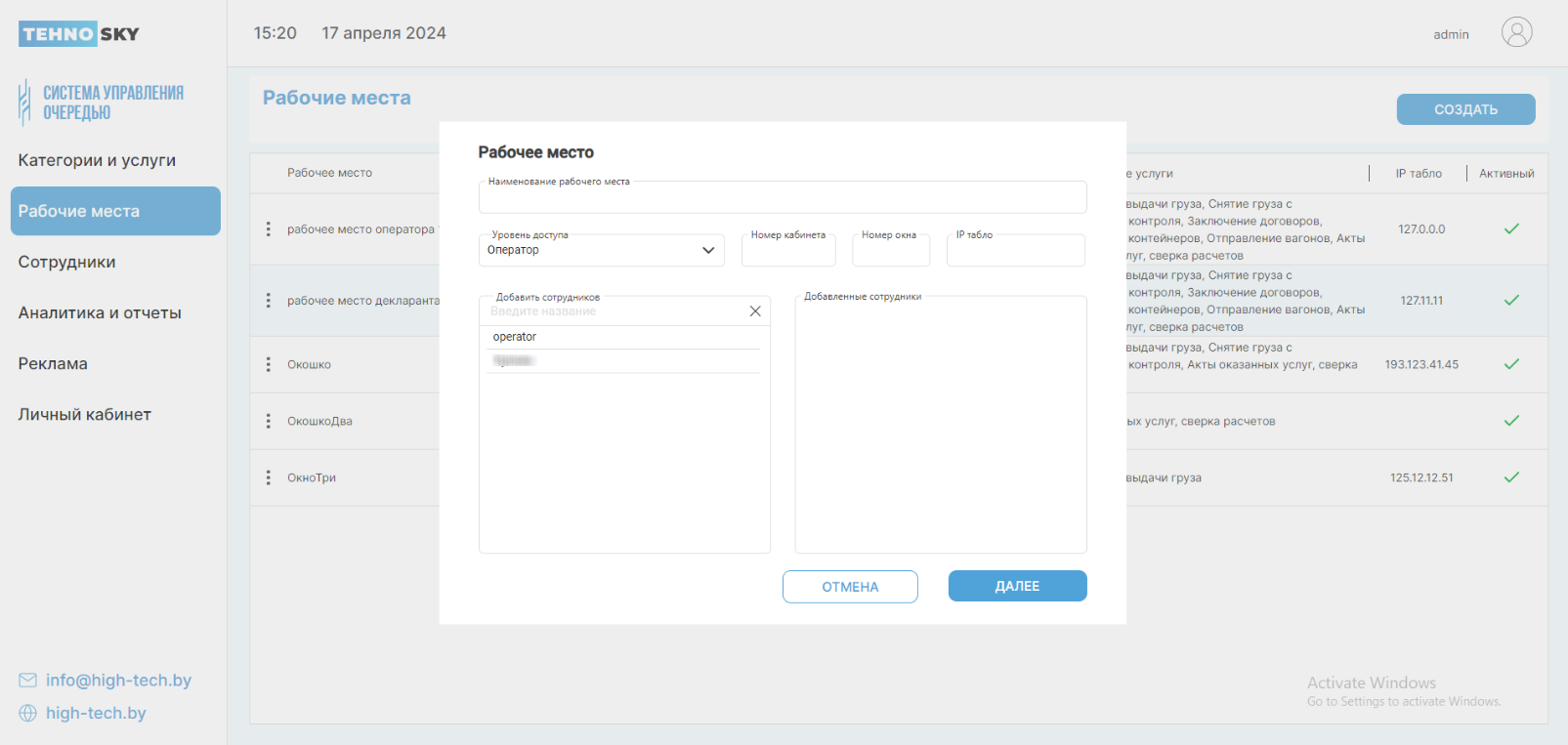Click the IP табло input field

tap(1015, 253)
